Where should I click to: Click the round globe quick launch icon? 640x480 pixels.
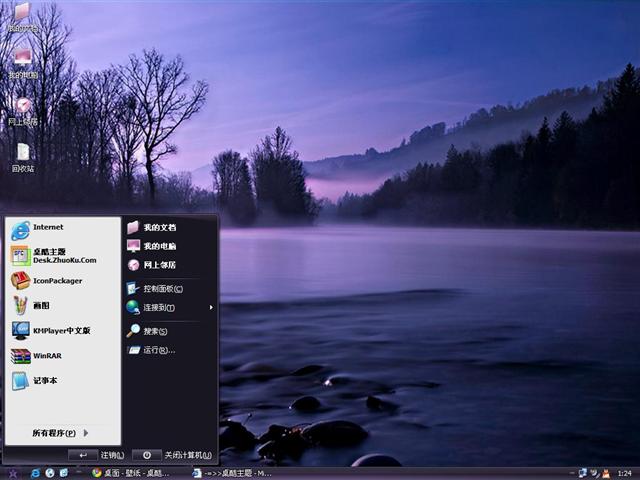(50, 473)
